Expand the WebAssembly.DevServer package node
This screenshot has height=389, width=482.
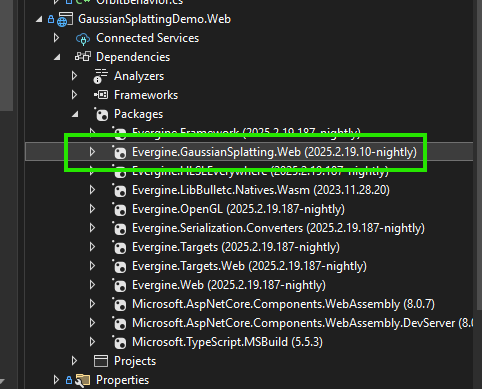[92, 323]
